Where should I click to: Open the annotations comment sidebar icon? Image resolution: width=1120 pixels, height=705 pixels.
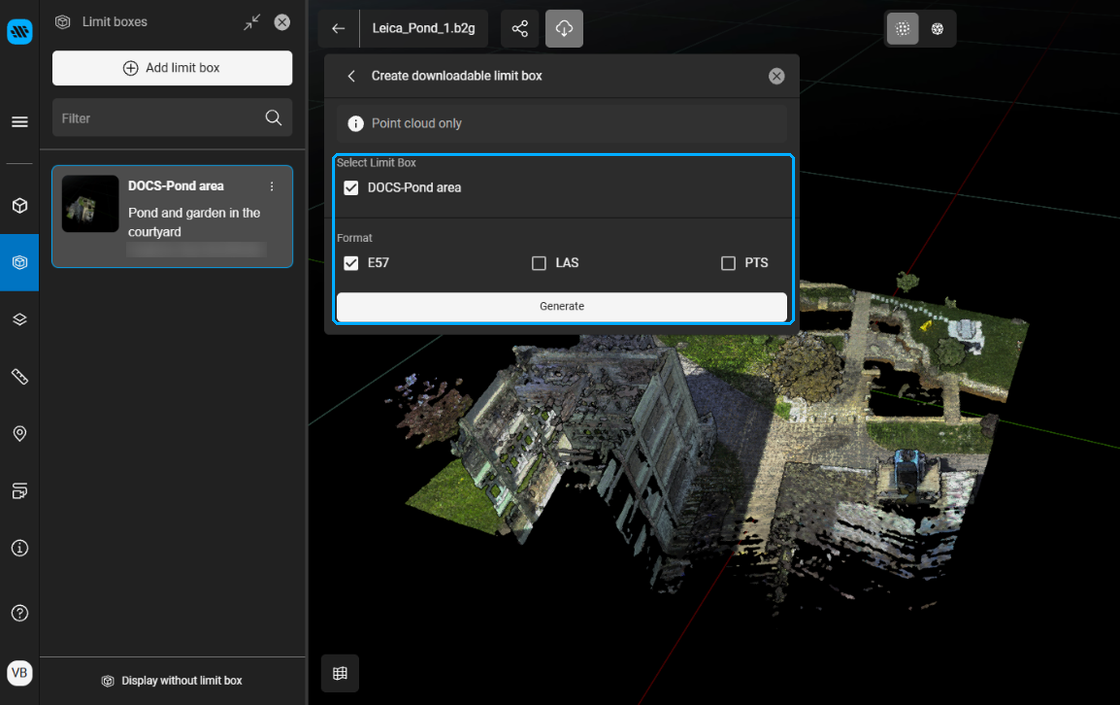(19, 491)
